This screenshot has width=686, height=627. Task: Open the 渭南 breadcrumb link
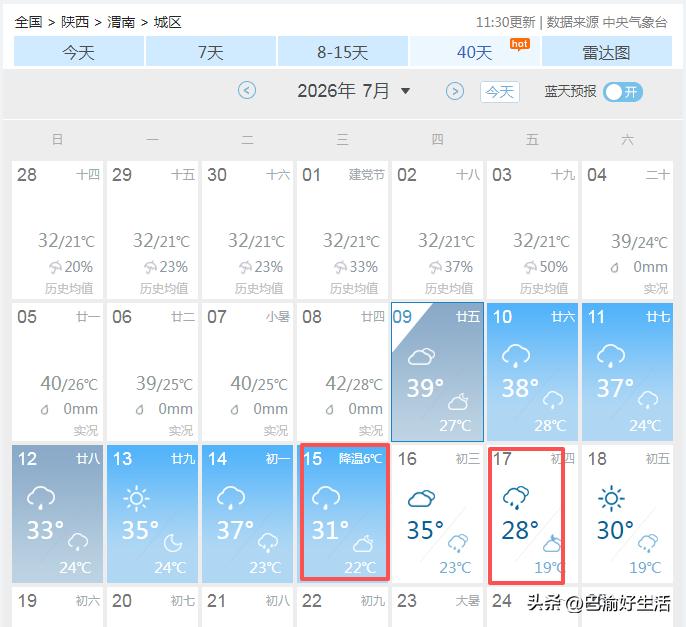click(121, 22)
